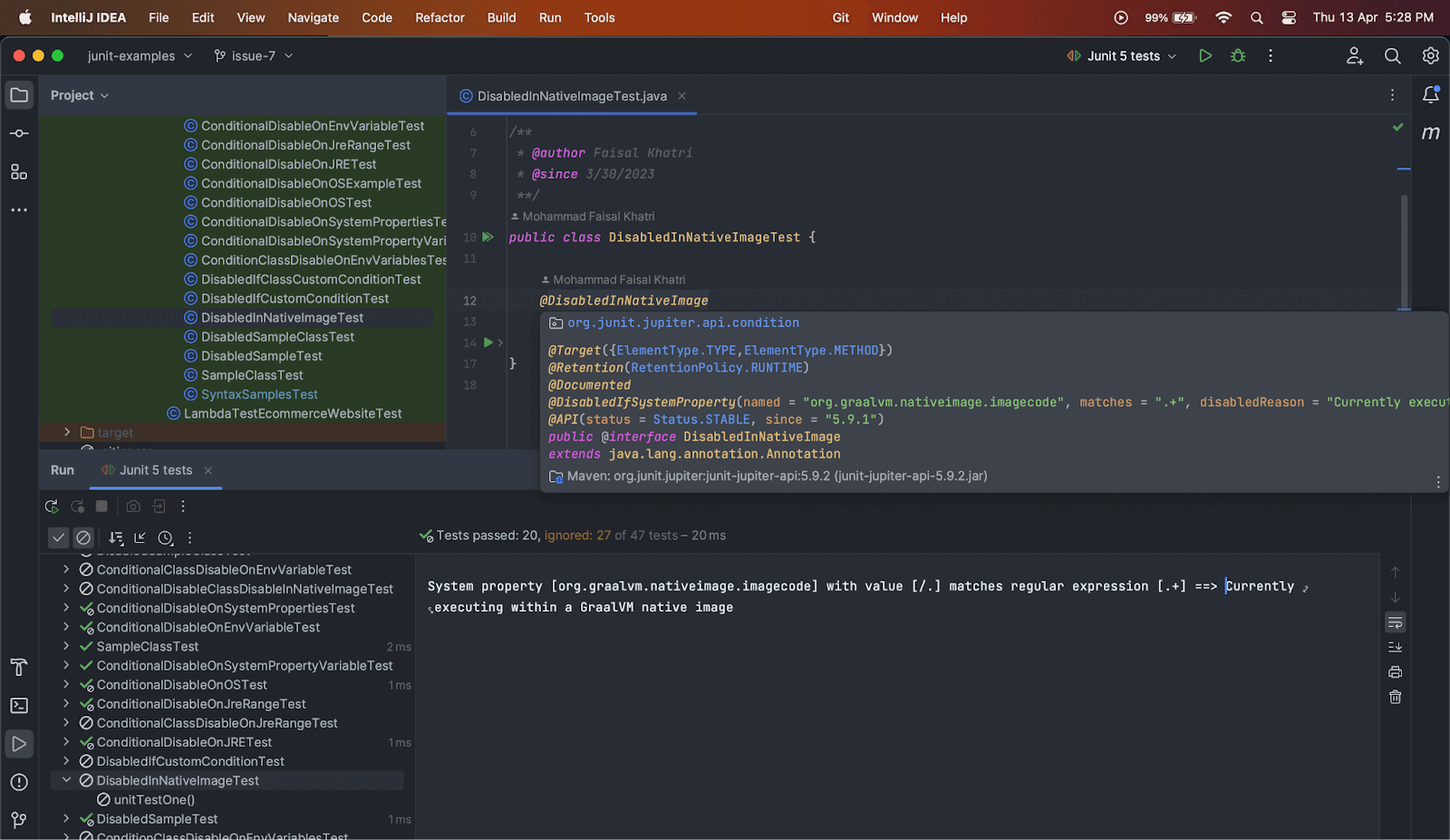Toggle showing passed tests

click(x=58, y=537)
